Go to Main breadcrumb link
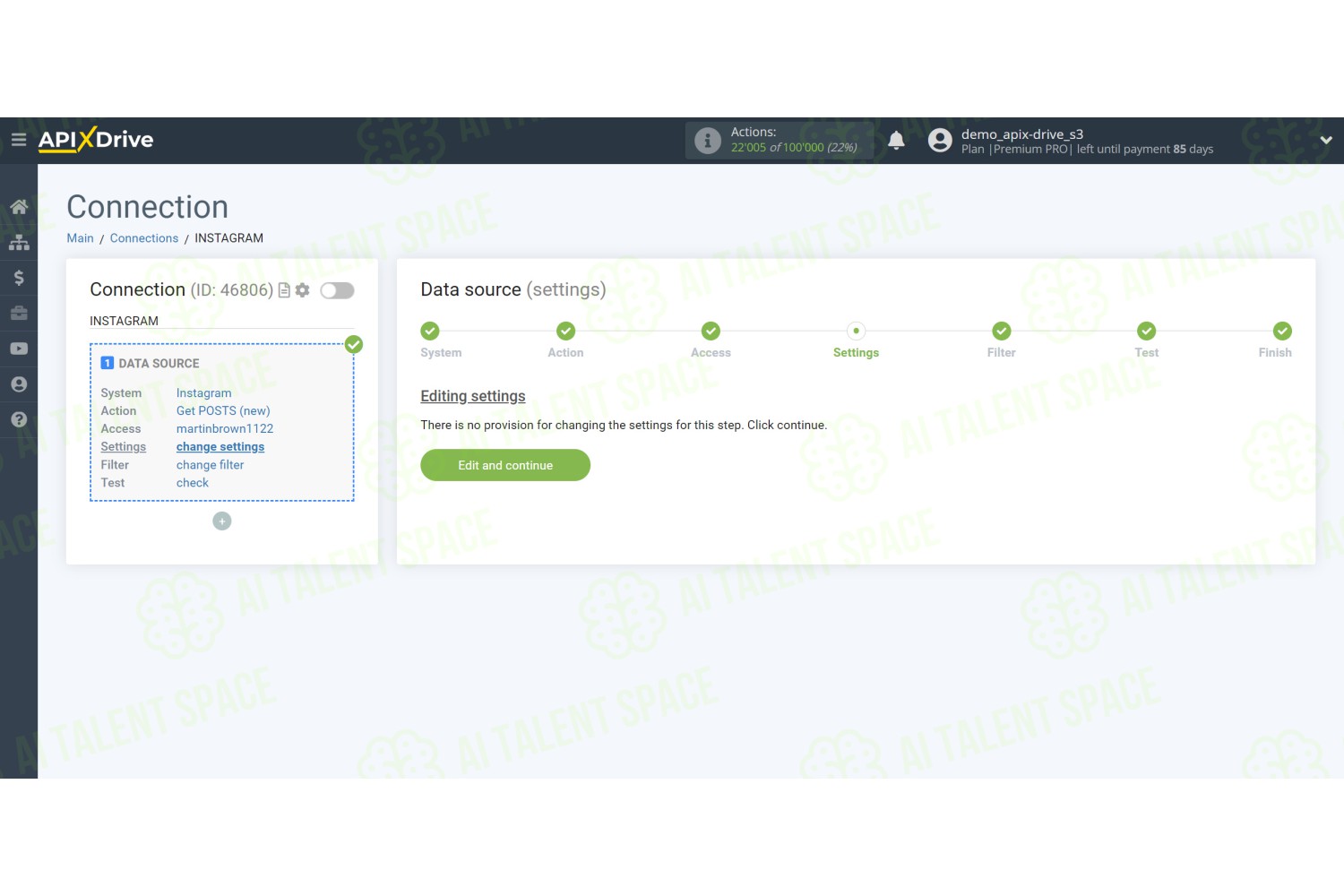1344x896 pixels. (80, 238)
